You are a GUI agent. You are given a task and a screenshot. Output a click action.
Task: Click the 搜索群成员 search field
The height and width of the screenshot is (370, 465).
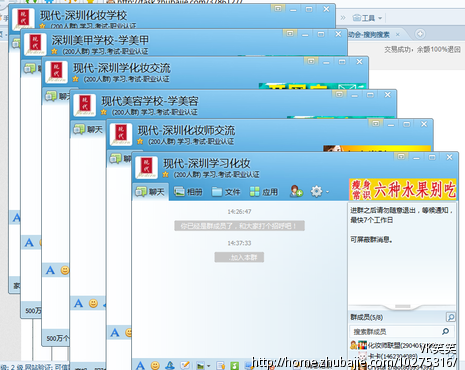point(402,331)
